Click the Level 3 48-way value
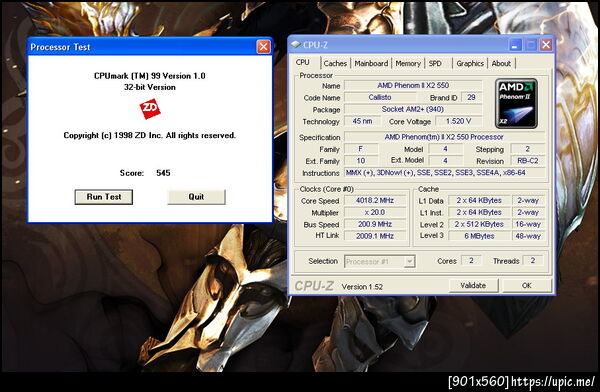Viewport: 600px width, 392px height. (x=528, y=236)
